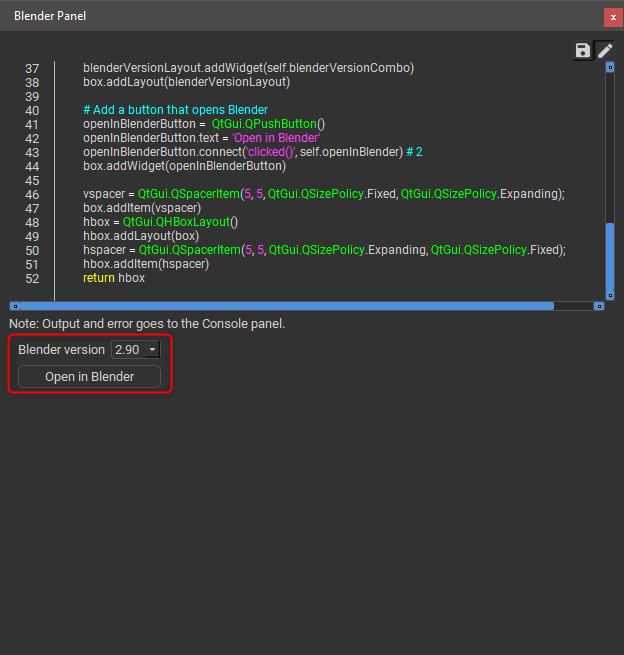The image size is (624, 655).
Task: Click the 'Open in Blender' string on line 42
Action: (x=276, y=138)
